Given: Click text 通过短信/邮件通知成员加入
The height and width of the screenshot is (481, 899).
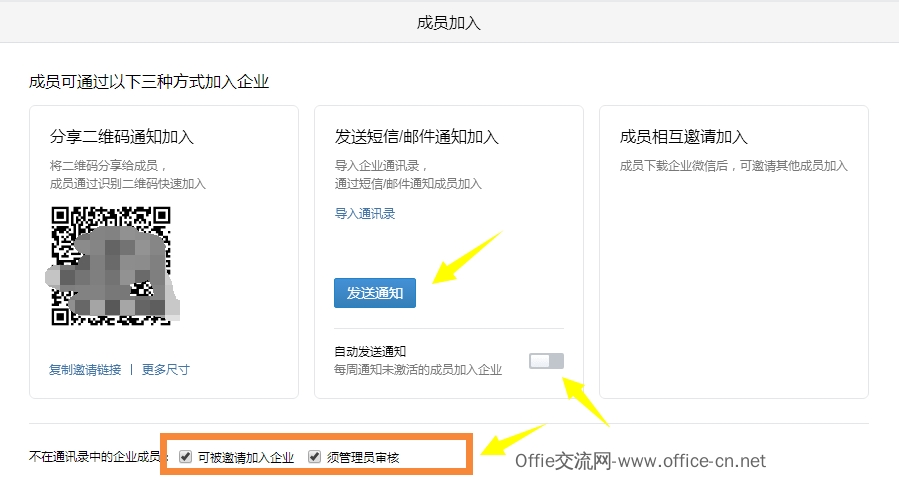Looking at the screenshot, I should tap(408, 183).
